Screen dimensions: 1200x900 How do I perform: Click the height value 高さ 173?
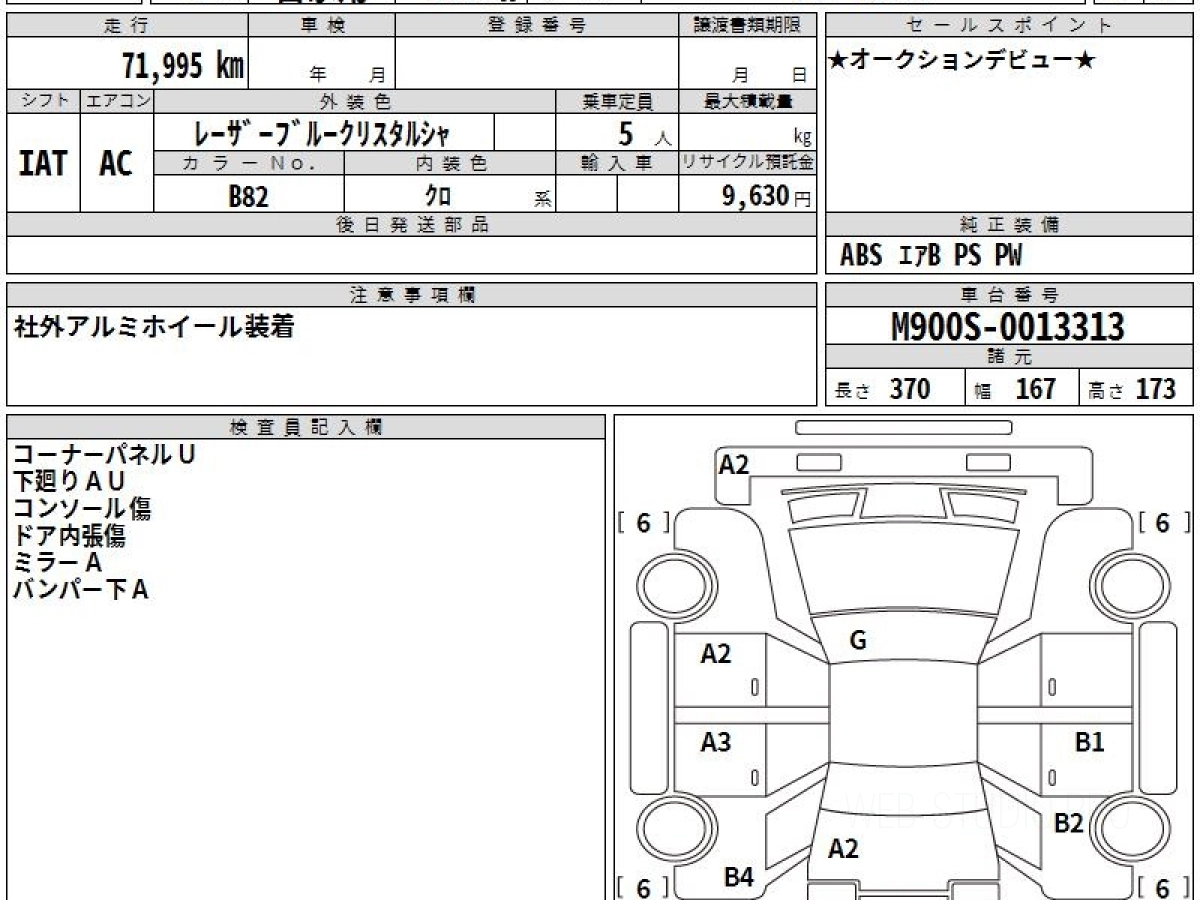point(1132,389)
